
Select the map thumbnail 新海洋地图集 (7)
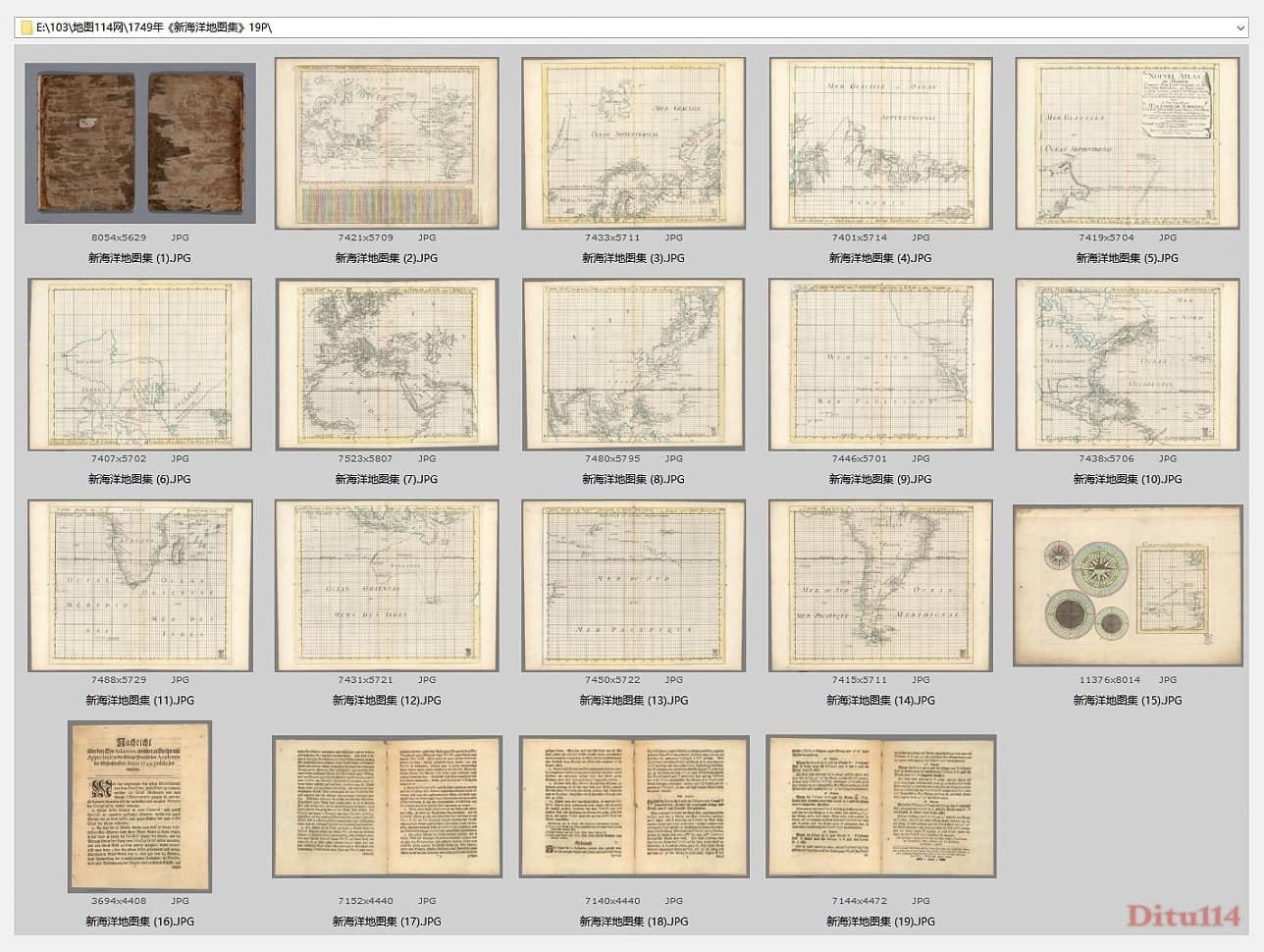[x=387, y=365]
